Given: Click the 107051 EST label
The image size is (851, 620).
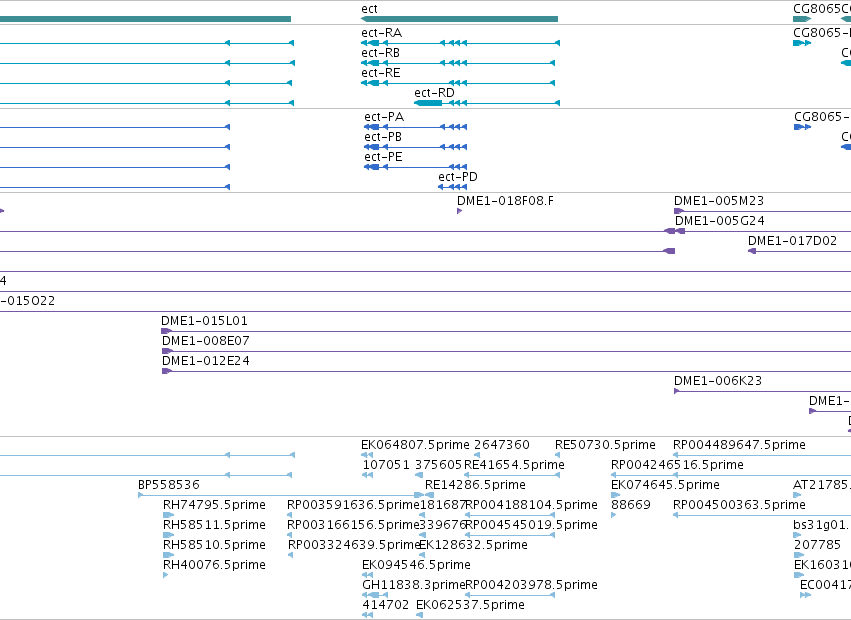Looking at the screenshot, I should pos(386,465).
